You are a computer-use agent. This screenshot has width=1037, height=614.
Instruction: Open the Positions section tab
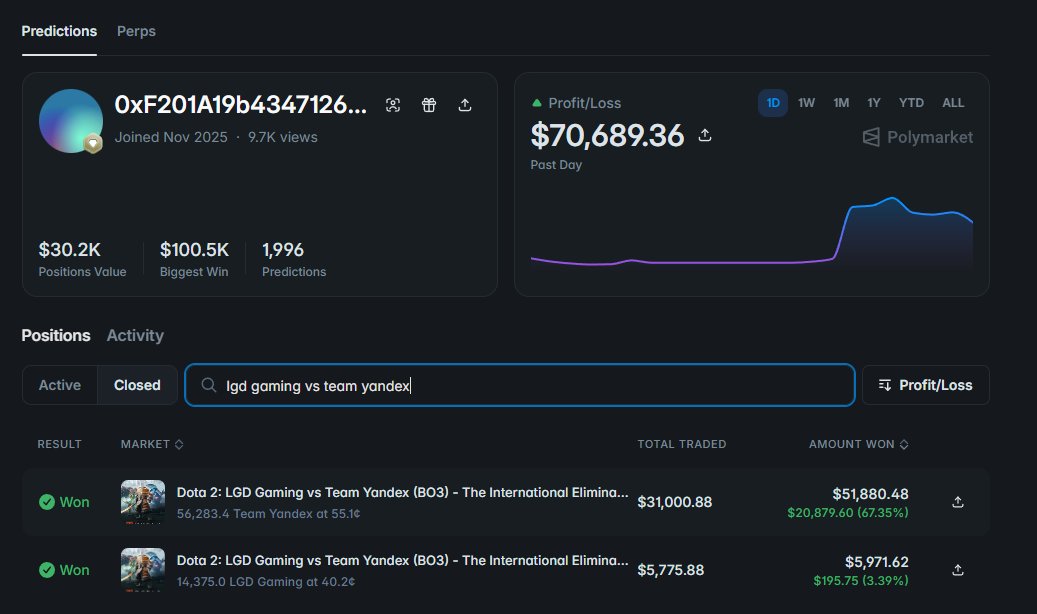[56, 335]
